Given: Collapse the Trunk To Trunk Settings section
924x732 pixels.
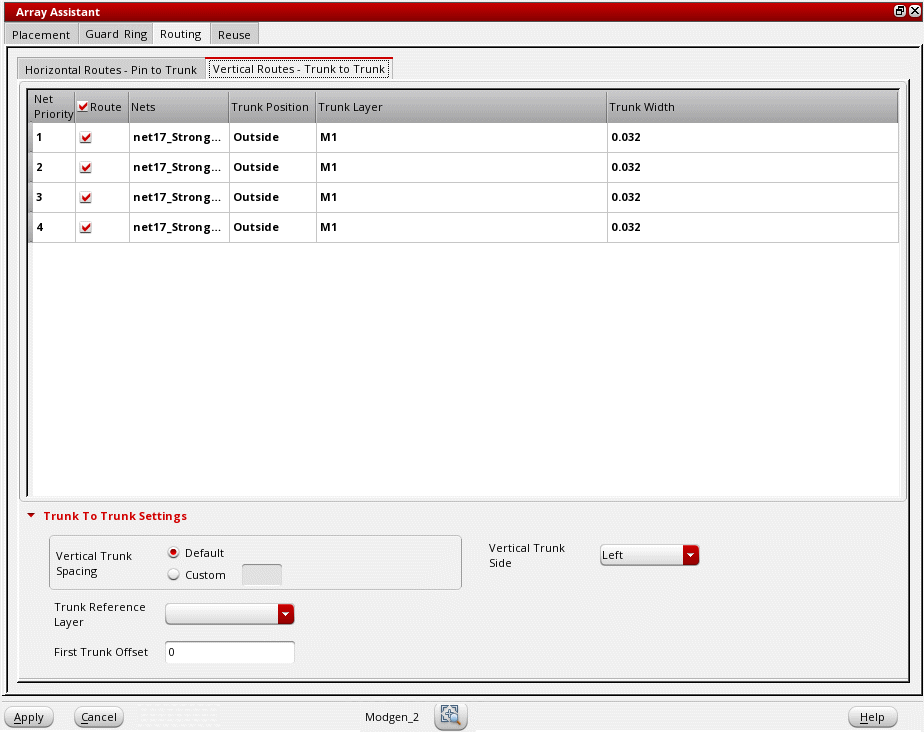Looking at the screenshot, I should 31,517.
